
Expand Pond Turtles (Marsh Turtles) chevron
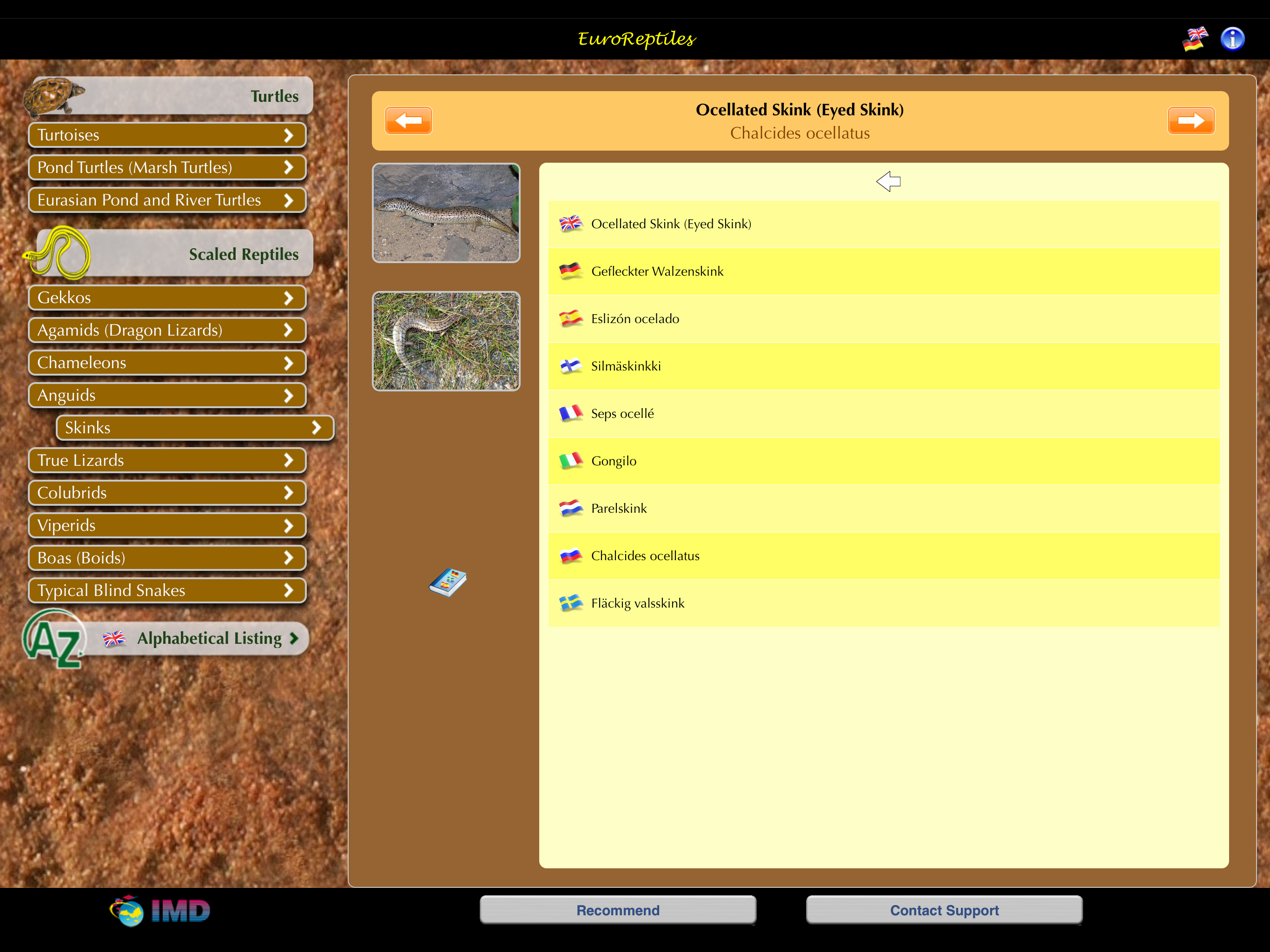289,168
